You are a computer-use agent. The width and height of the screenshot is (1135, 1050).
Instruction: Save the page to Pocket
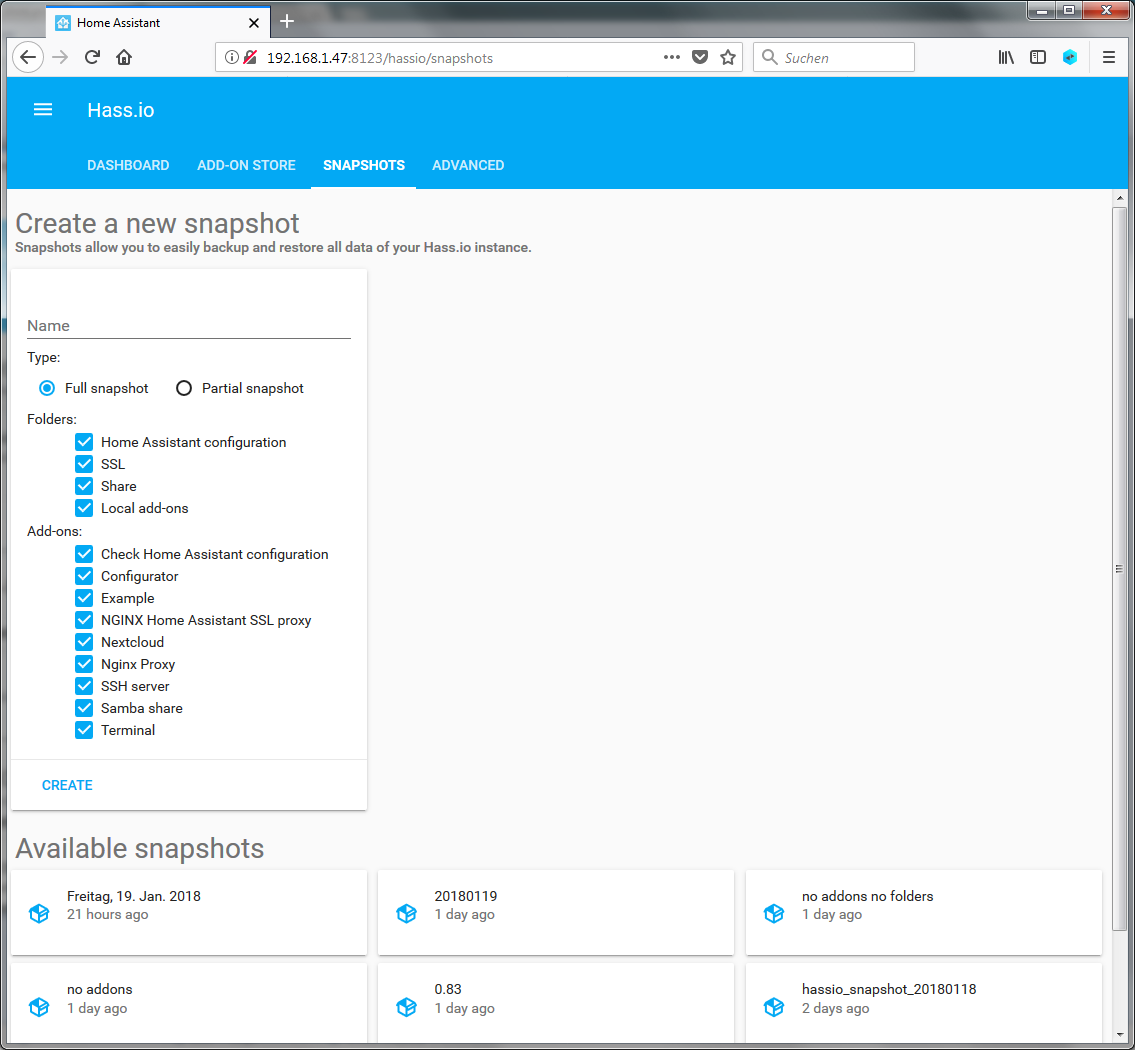click(700, 57)
